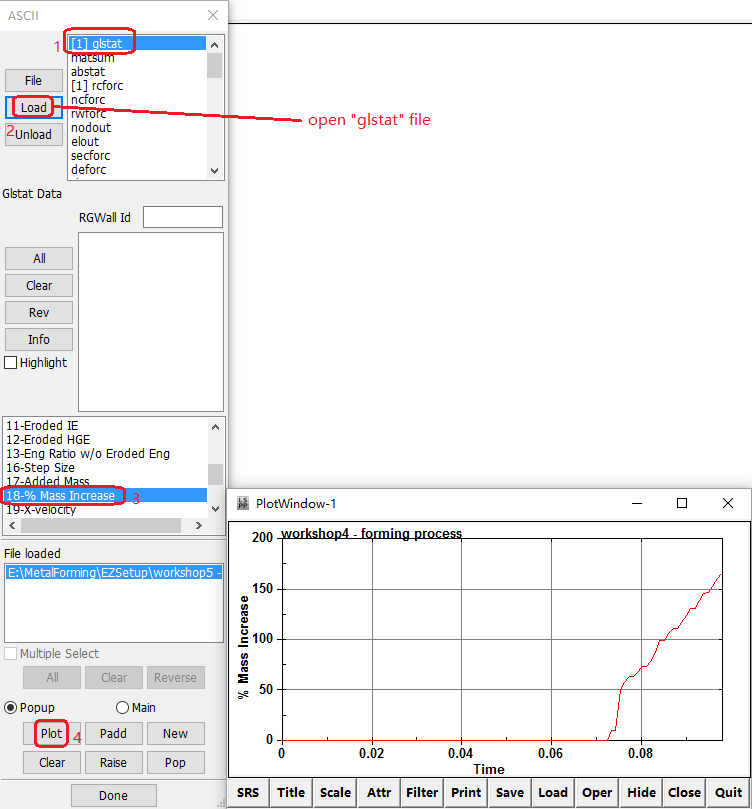Click the Plot button

point(52,733)
